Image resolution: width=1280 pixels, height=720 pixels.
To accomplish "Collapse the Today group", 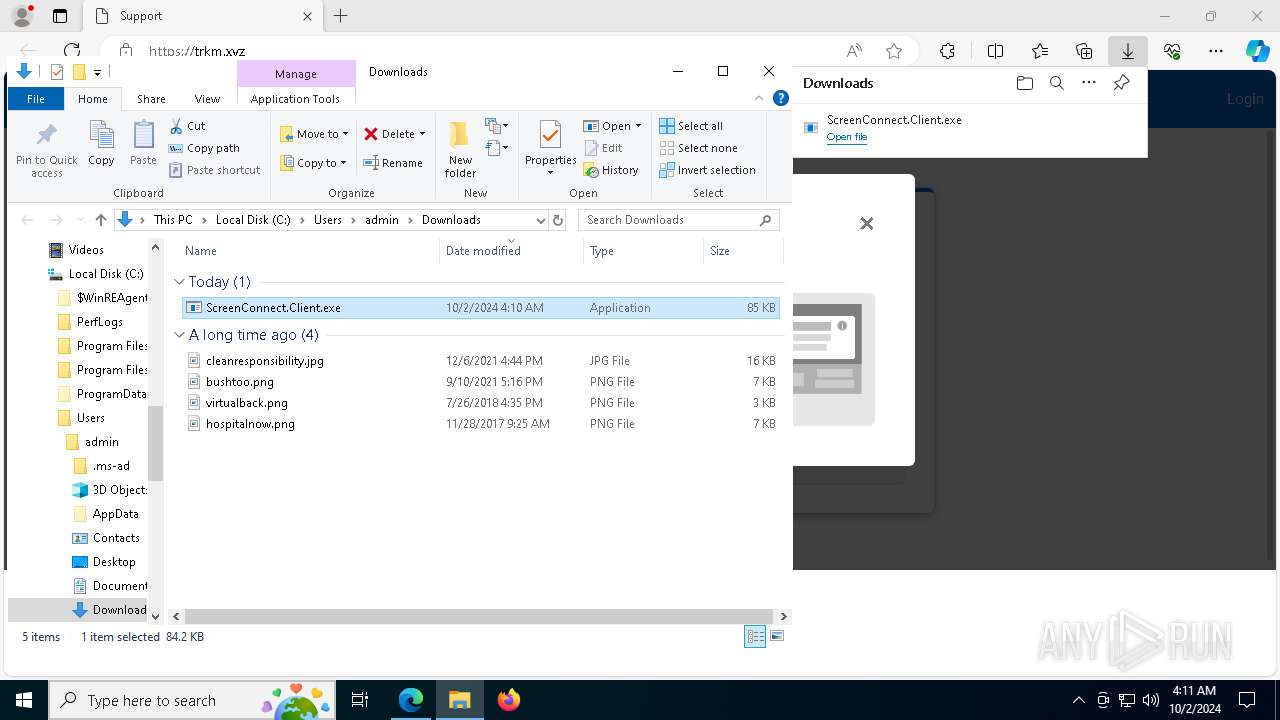I will pos(179,282).
